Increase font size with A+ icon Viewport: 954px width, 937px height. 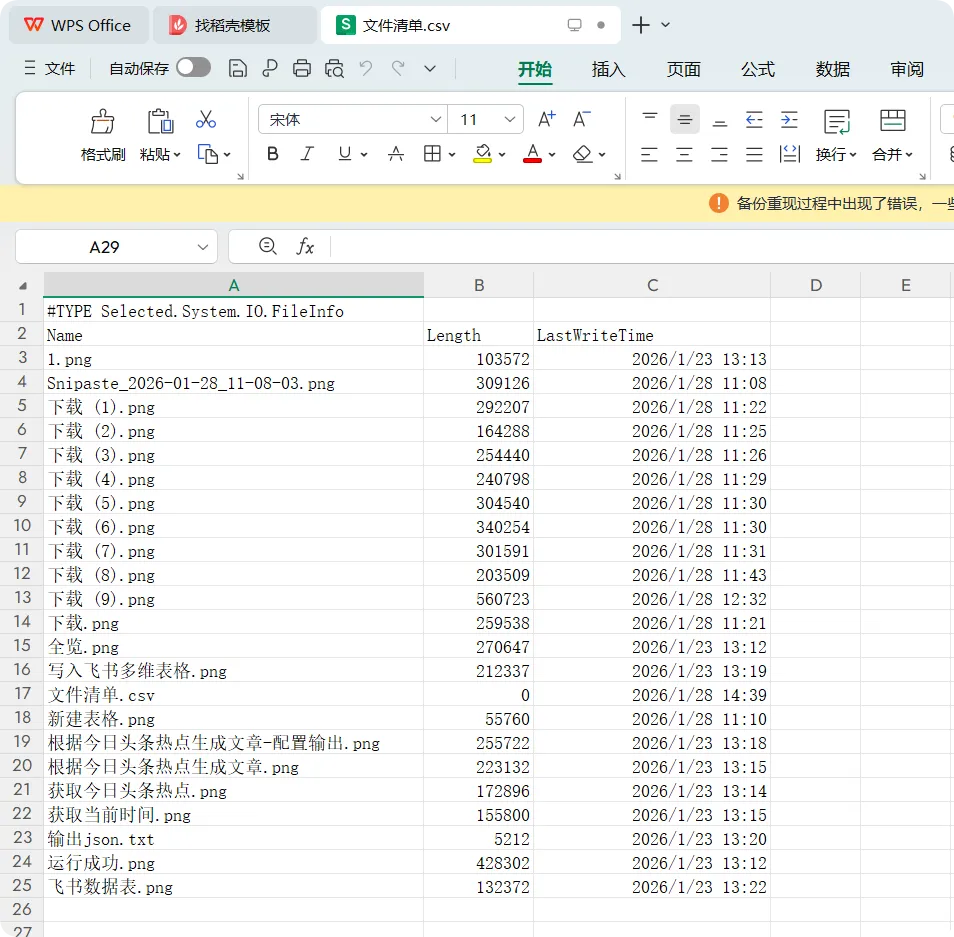click(546, 119)
